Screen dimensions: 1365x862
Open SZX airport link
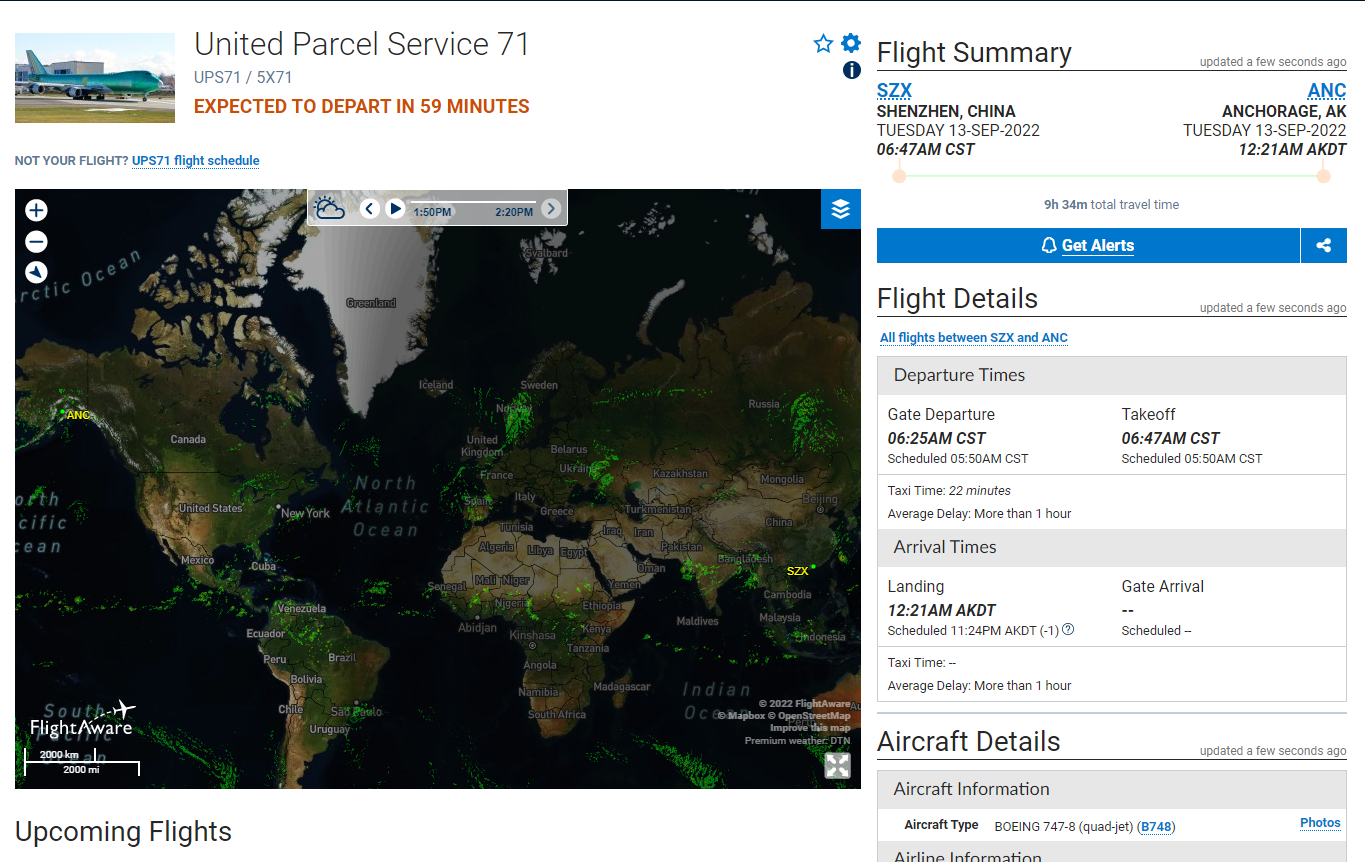coord(894,90)
